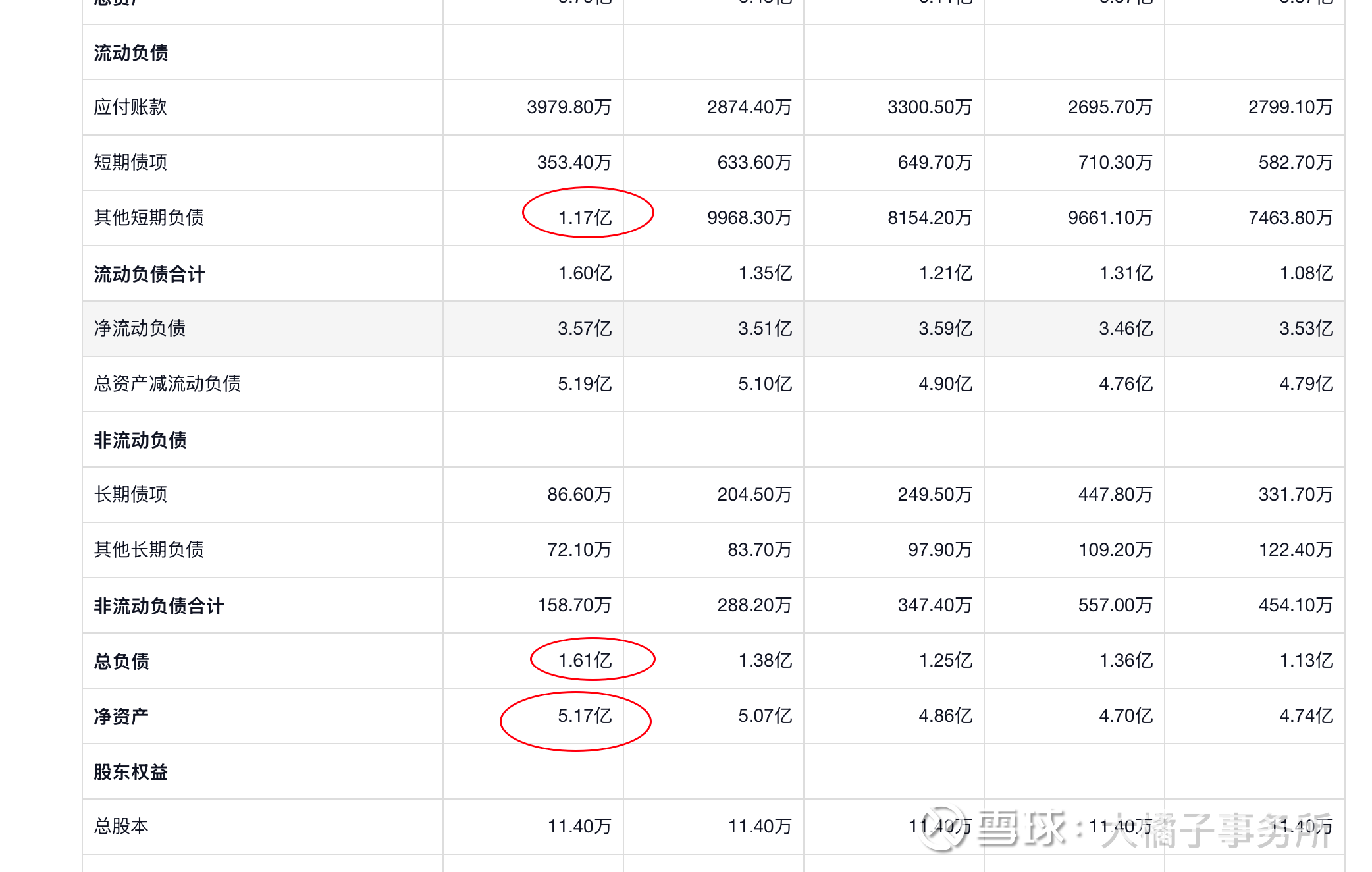Click the 3979.80万 accounts payable value
Viewport: 1372px width, 872px height.
569,107
